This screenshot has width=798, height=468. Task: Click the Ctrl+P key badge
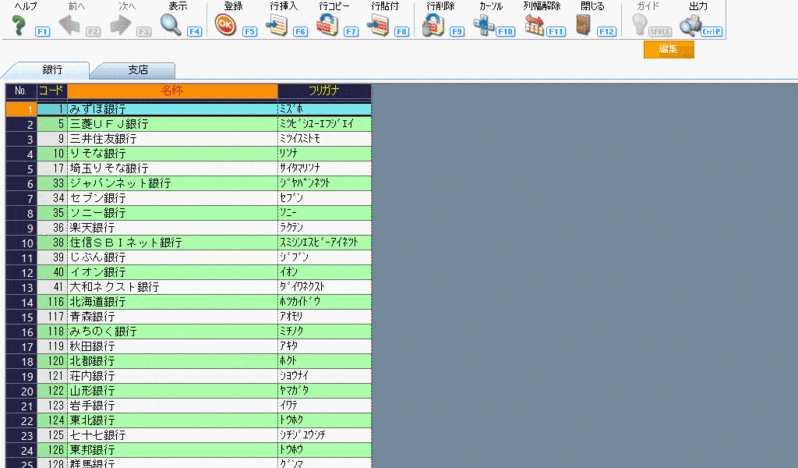(x=711, y=32)
